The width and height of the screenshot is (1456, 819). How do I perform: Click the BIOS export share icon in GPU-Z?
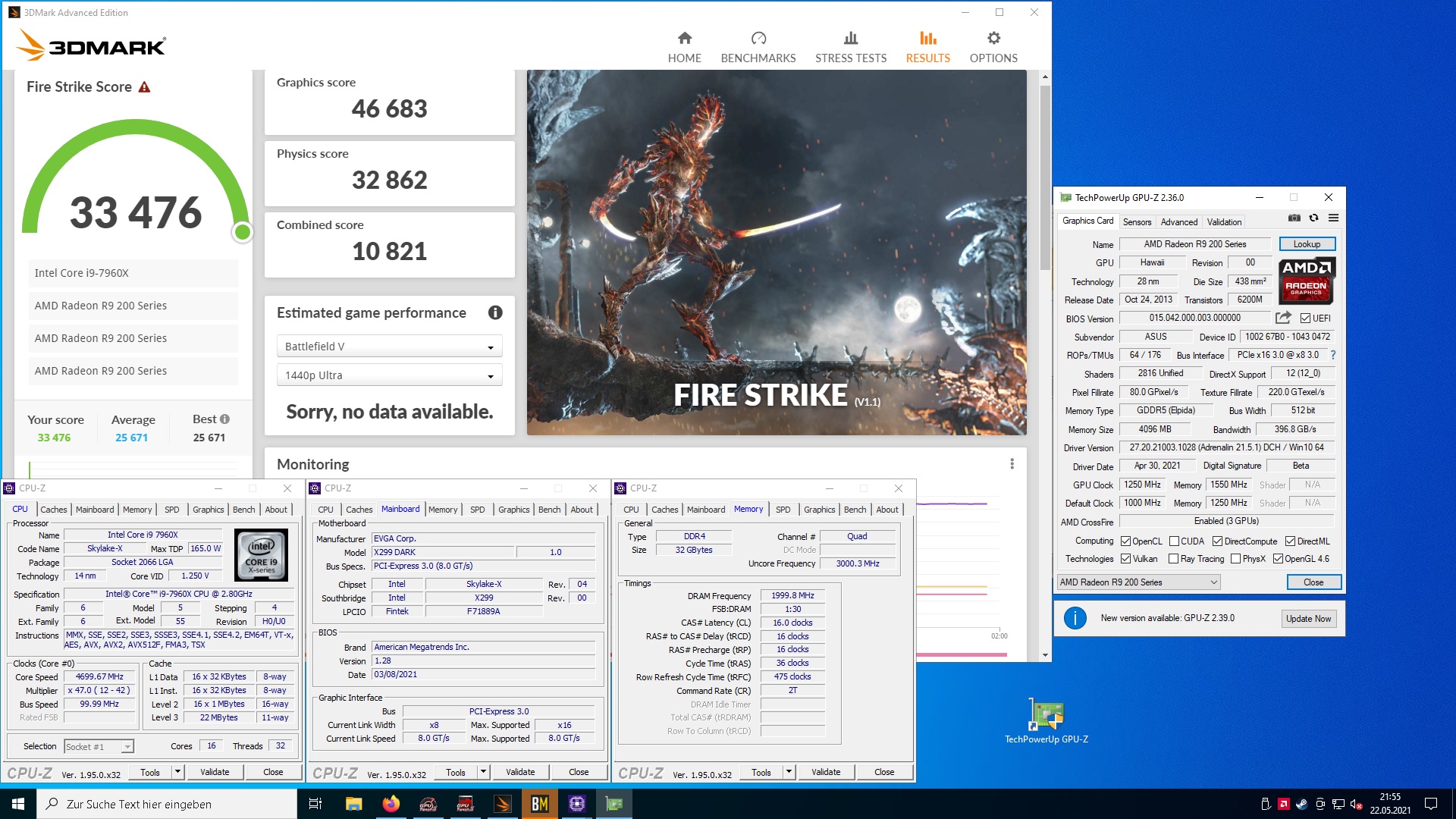click(x=1283, y=318)
